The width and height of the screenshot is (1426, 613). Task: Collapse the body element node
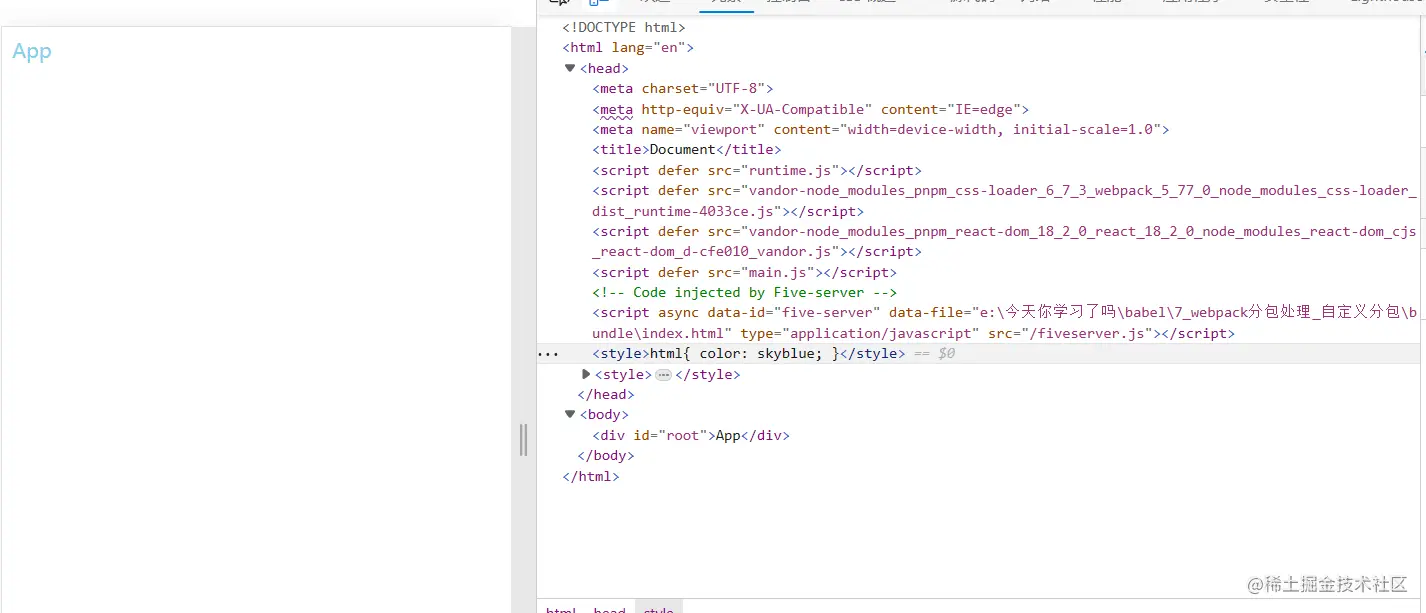(x=570, y=414)
